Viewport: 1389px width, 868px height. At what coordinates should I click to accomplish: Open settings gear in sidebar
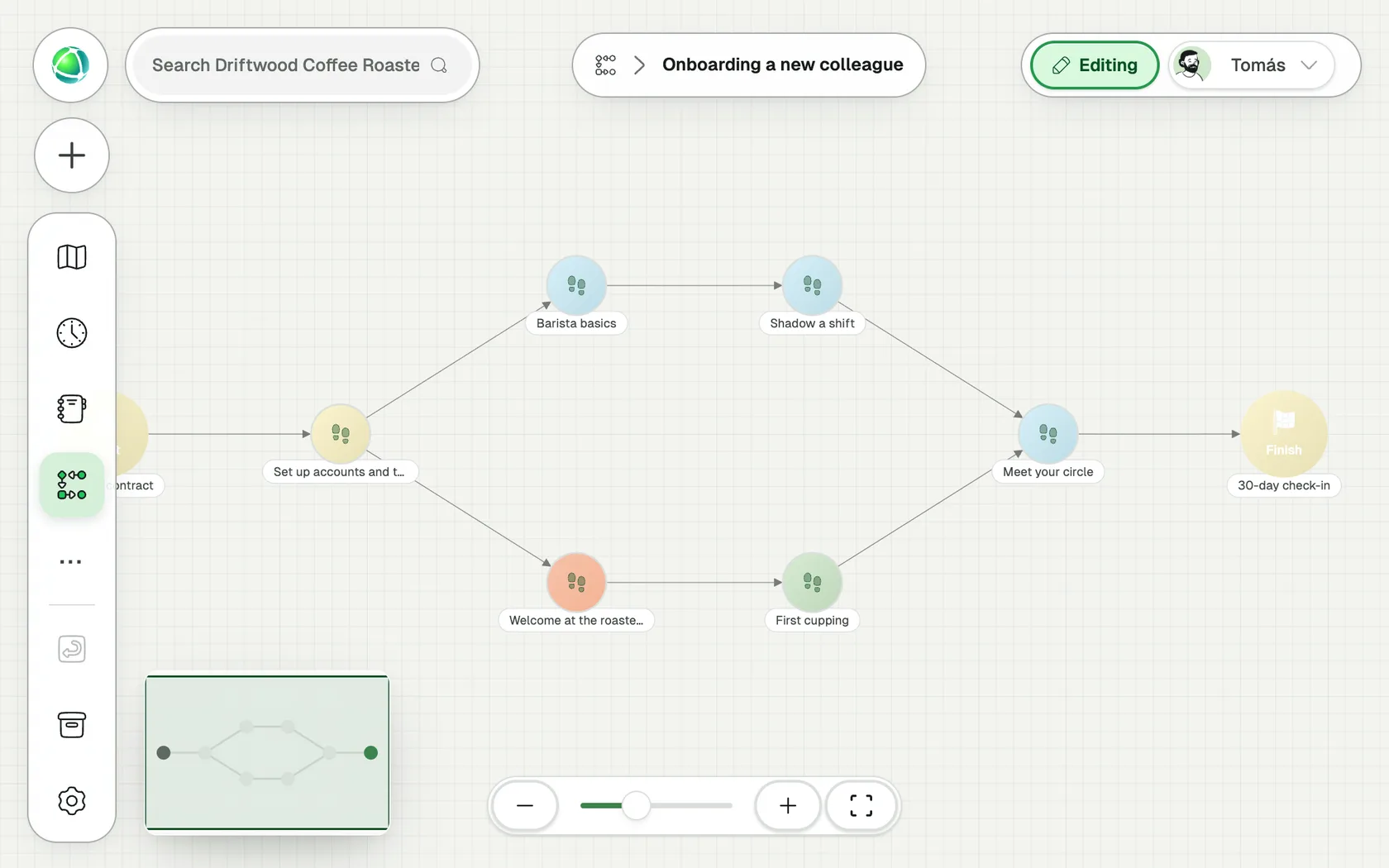pyautogui.click(x=72, y=801)
